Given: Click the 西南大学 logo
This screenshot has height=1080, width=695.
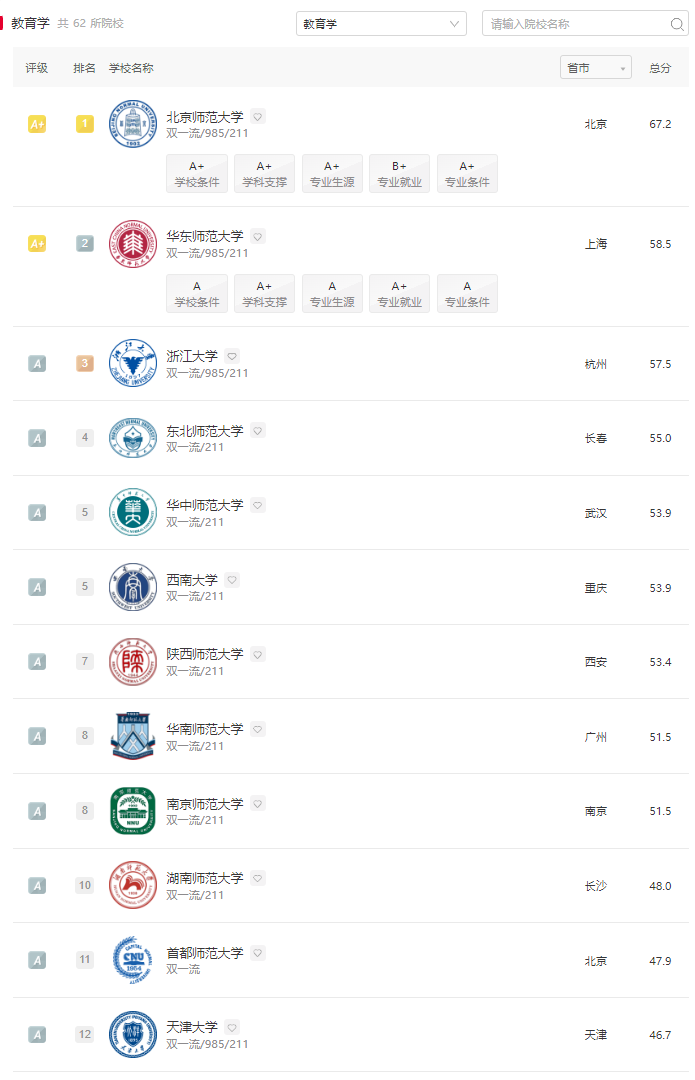Looking at the screenshot, I should click(132, 587).
